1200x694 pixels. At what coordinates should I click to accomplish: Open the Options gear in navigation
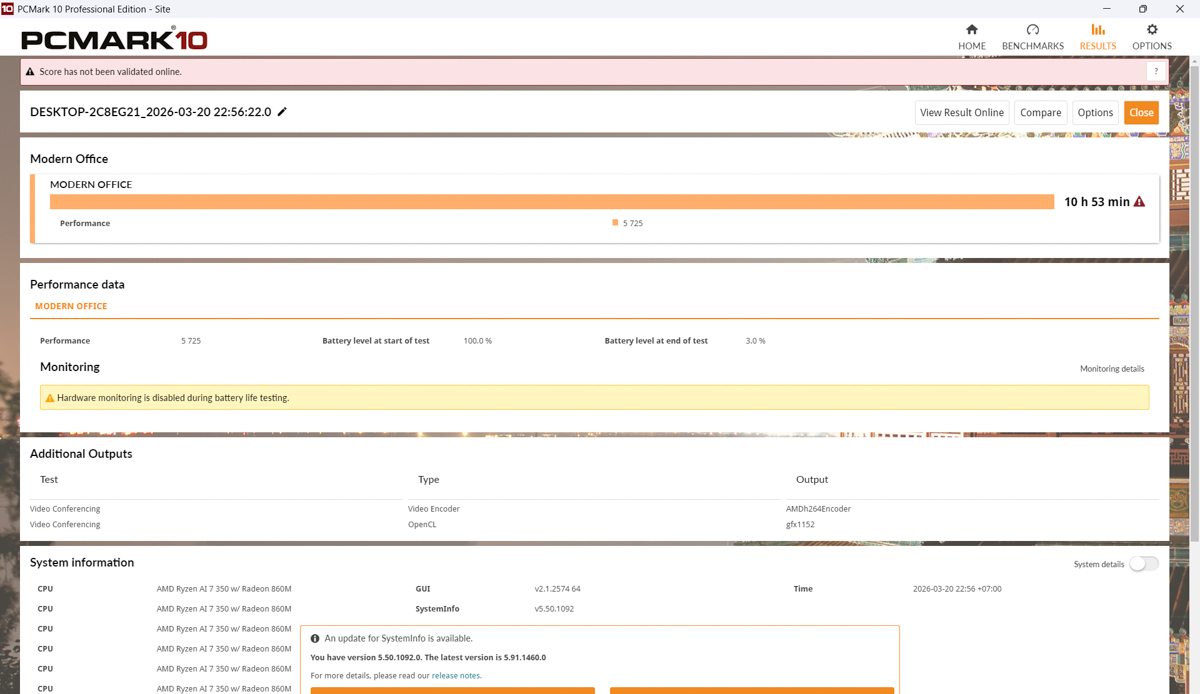(1151, 37)
